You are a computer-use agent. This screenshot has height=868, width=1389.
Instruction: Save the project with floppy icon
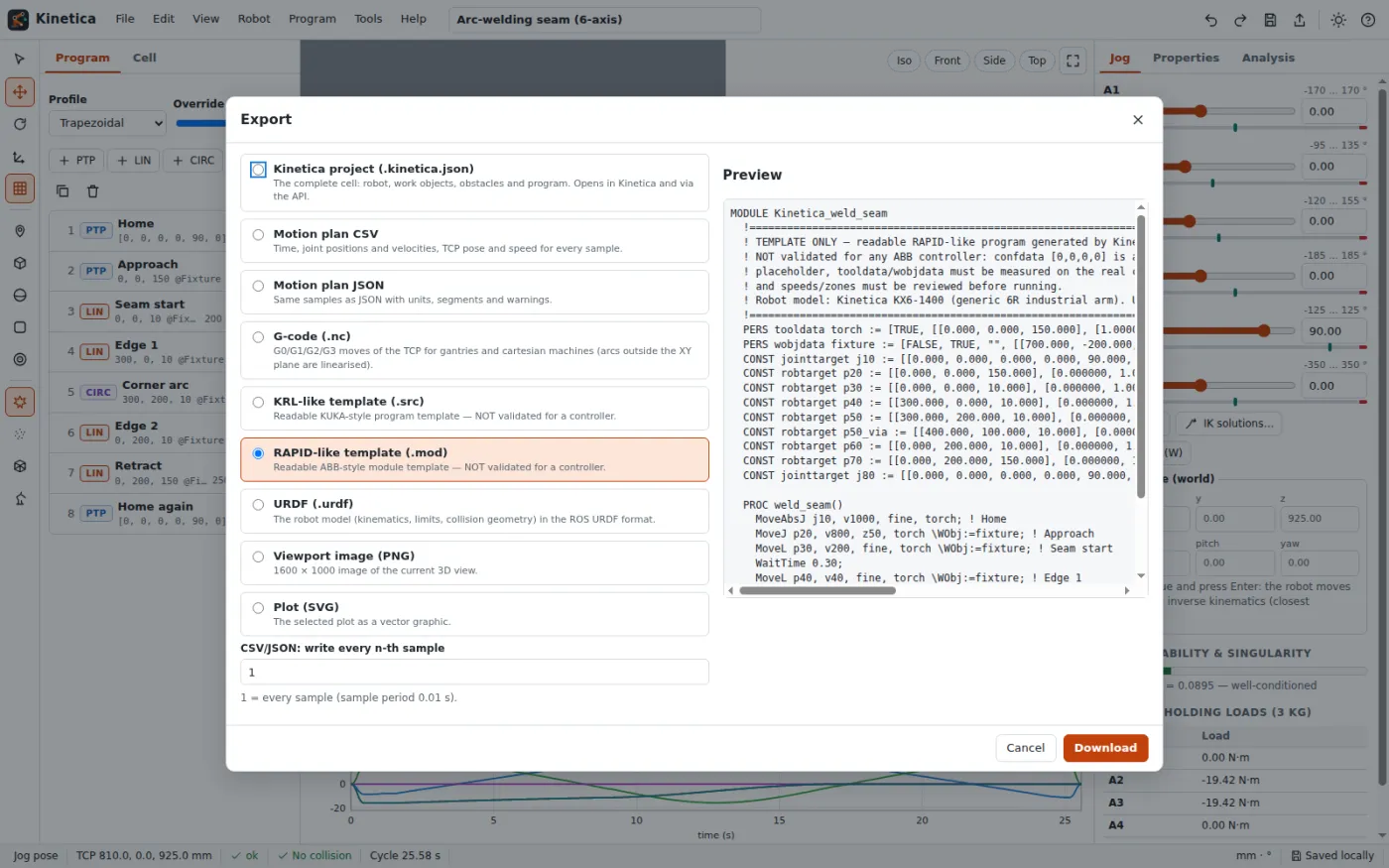(1270, 19)
